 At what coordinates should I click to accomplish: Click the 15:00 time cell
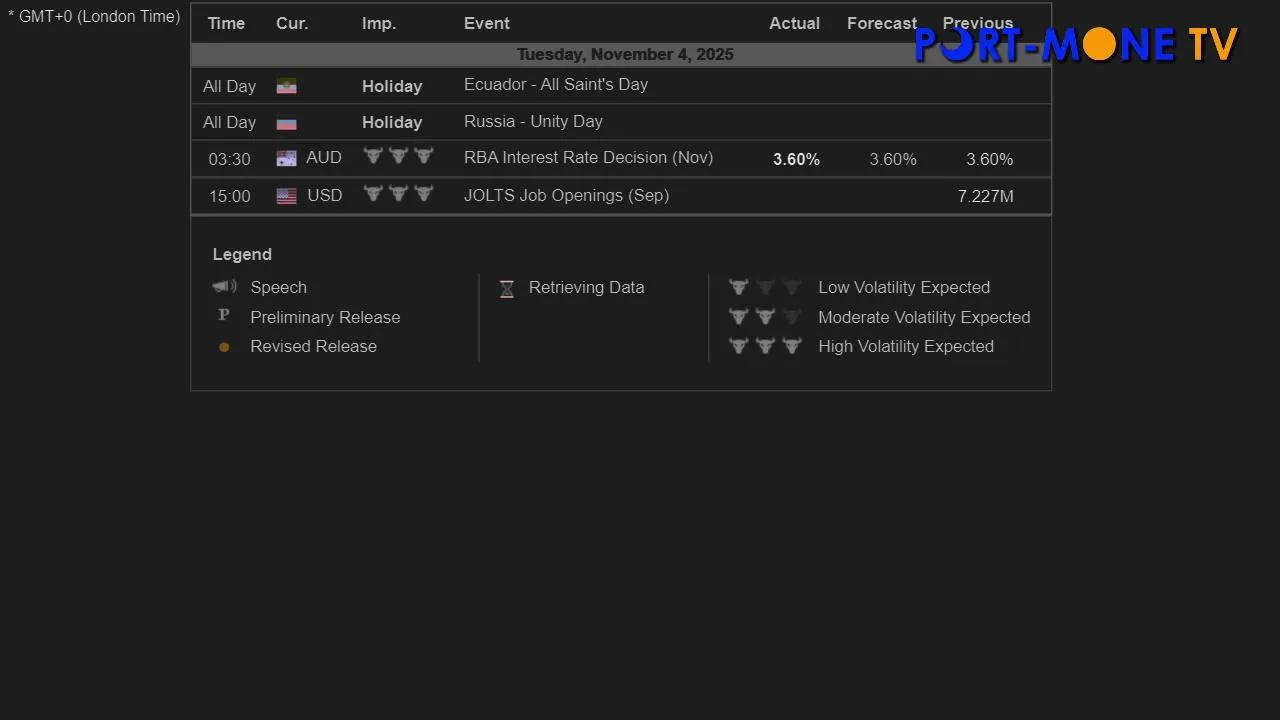coord(229,197)
